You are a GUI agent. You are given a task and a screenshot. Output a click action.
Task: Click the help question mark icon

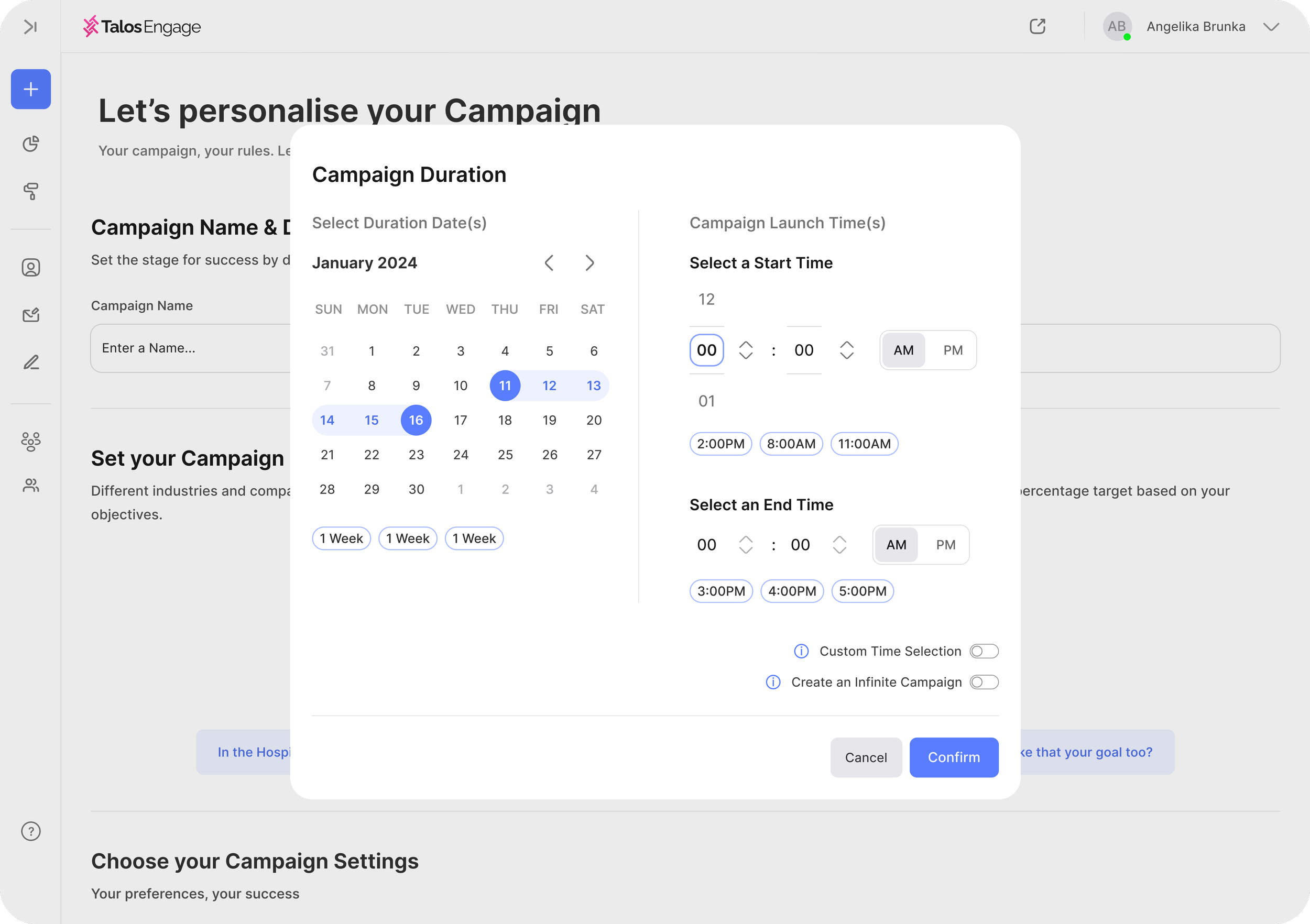point(31,831)
